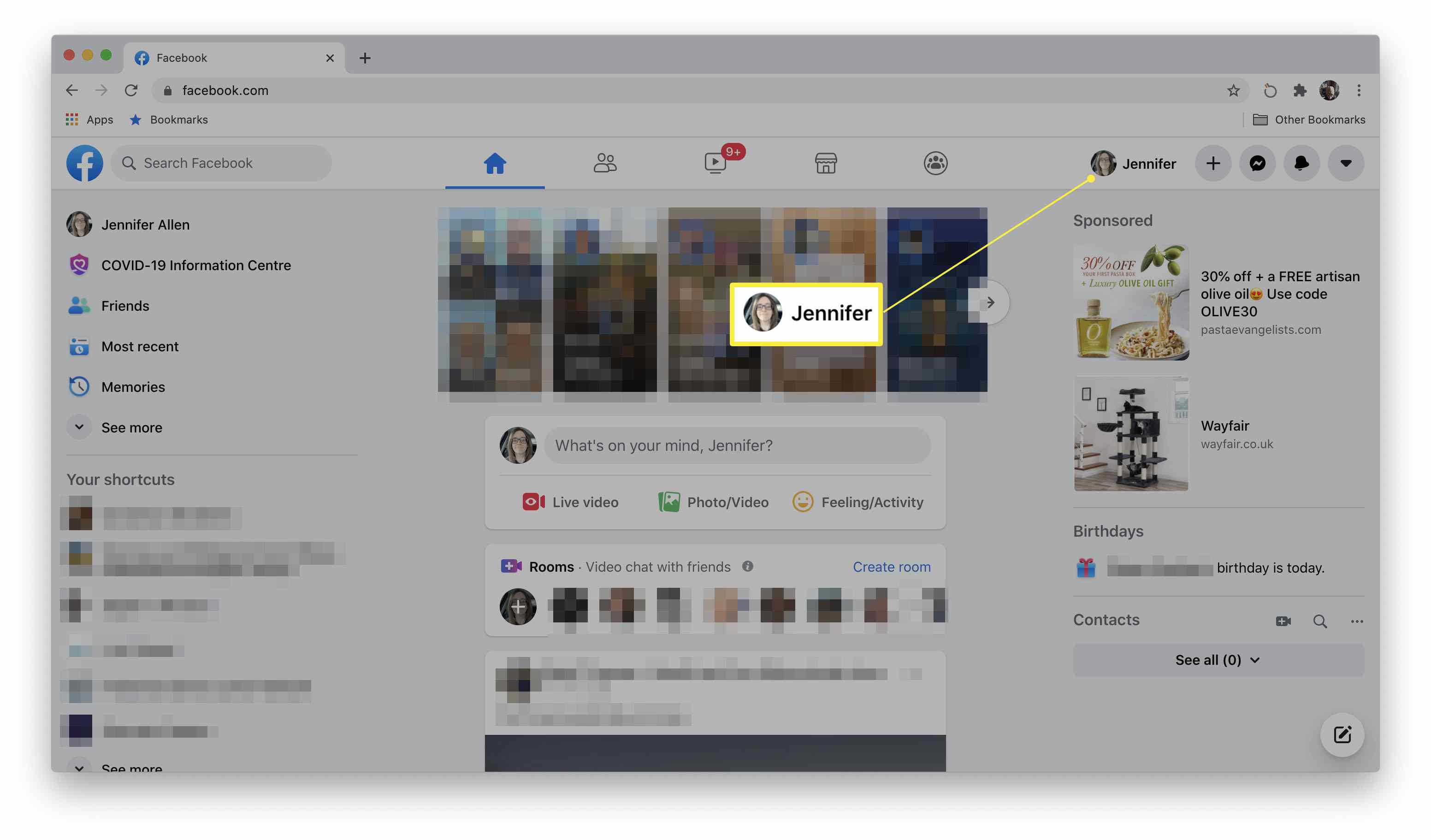
Task: Click the create room avatar plus
Action: 518,607
